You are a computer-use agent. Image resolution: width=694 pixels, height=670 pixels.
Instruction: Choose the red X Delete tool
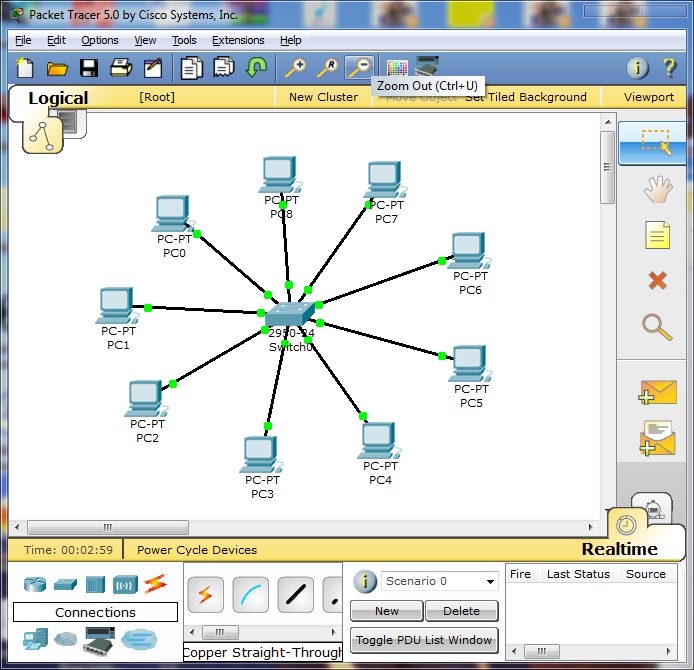point(657,281)
